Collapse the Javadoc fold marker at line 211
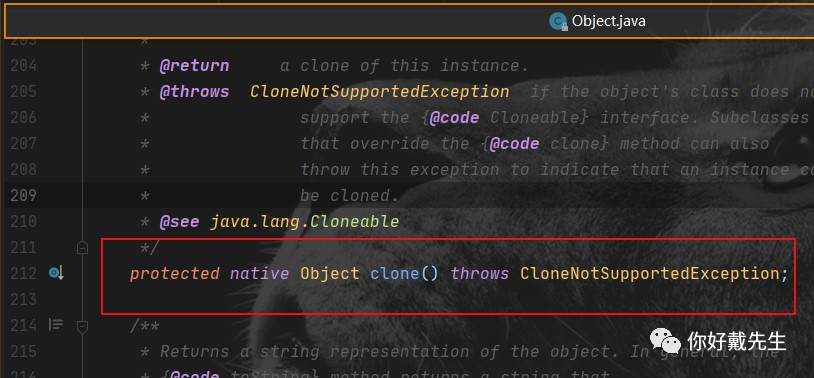Screen dimensions: 814x378 tap(82, 248)
